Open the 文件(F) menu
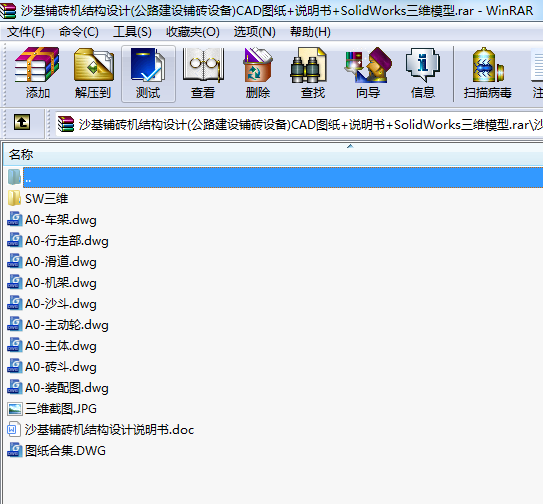 [x=26, y=32]
